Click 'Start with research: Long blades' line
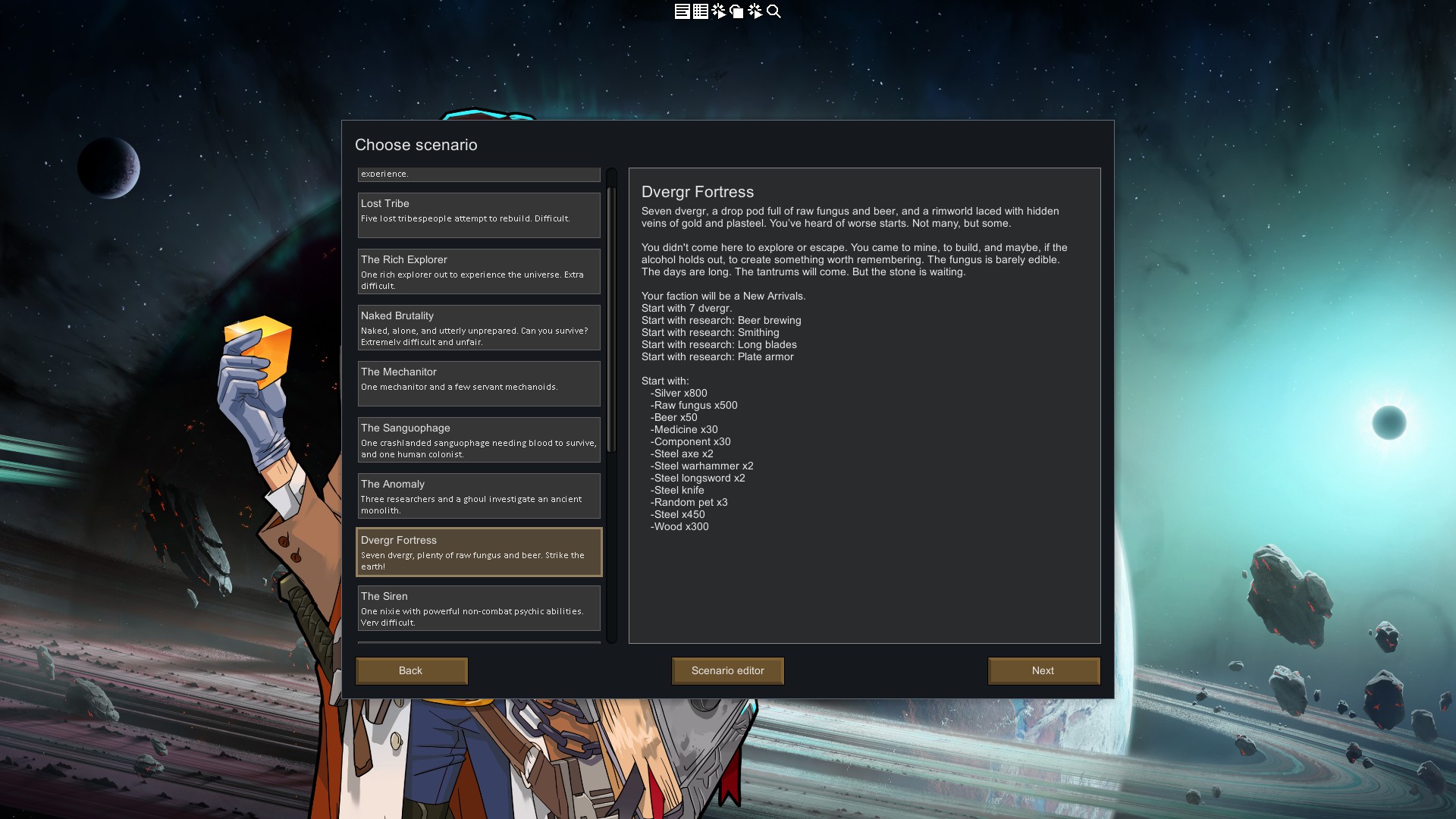1456x819 pixels. [x=719, y=344]
